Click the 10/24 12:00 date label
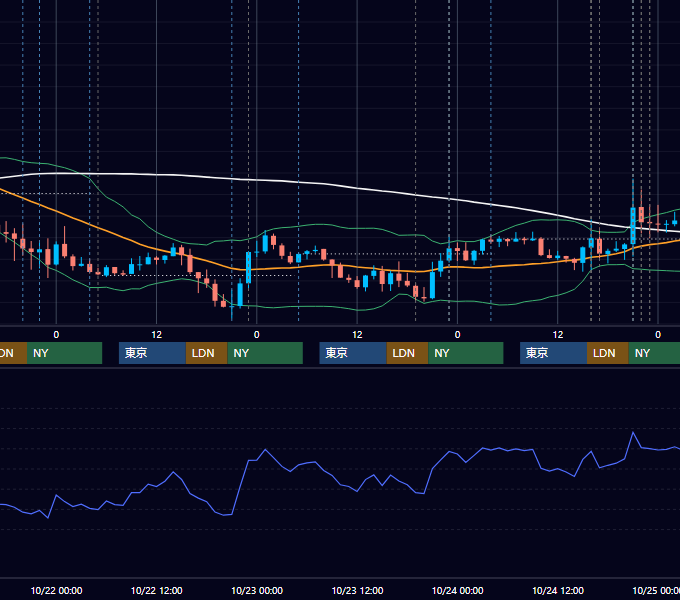The image size is (680, 600). pos(558,590)
